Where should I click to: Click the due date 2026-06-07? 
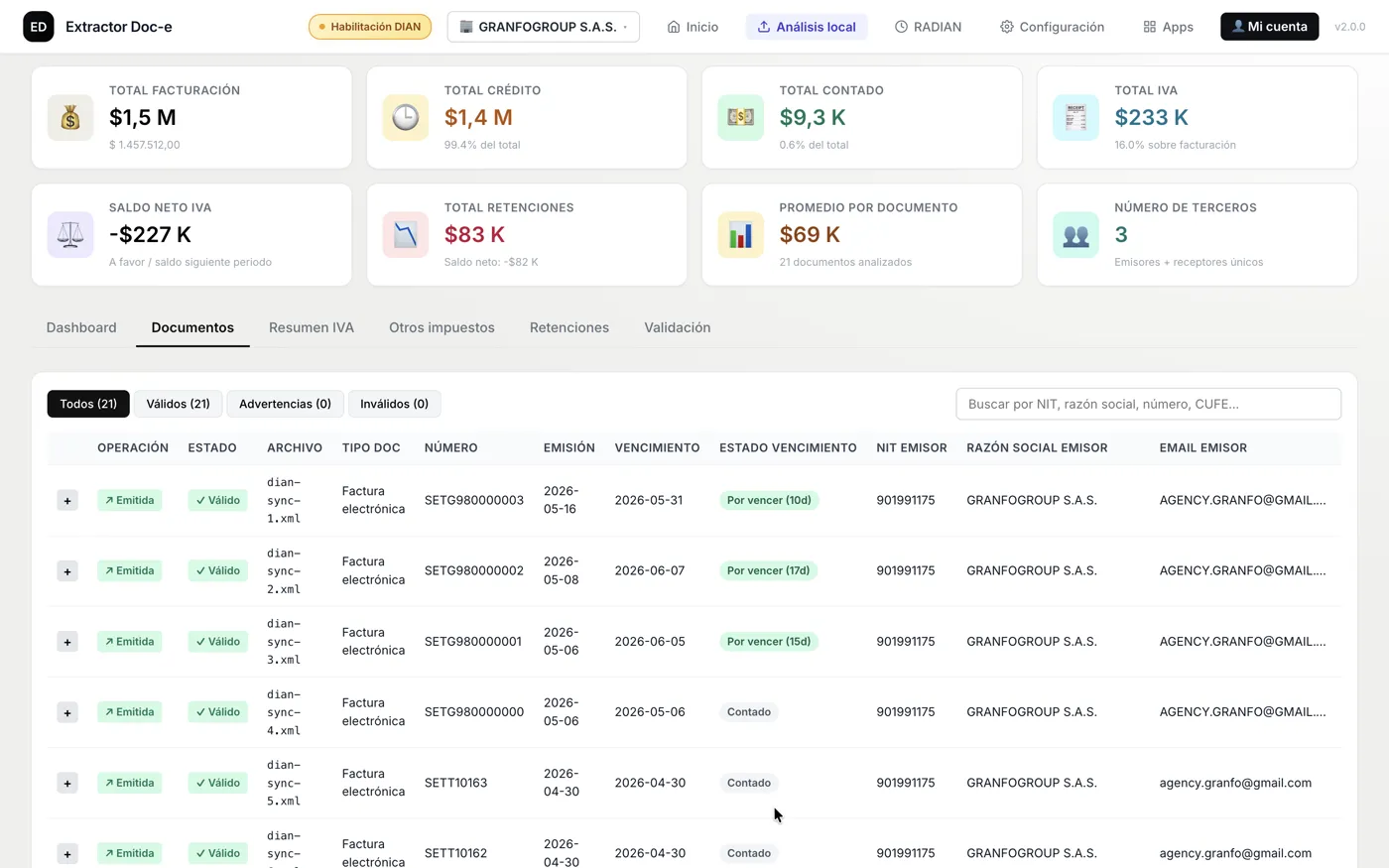tap(650, 570)
